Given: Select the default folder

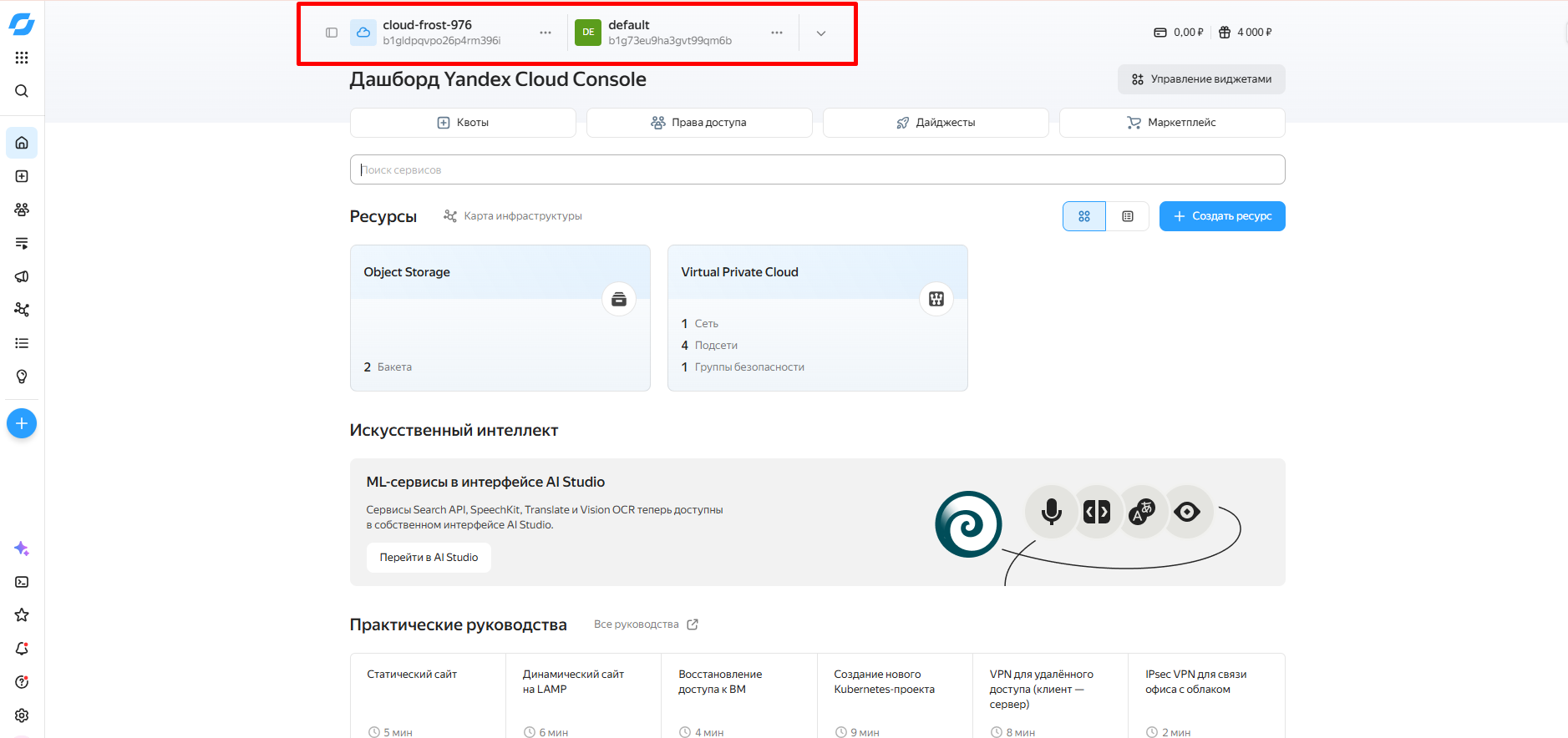Looking at the screenshot, I should tap(654, 33).
